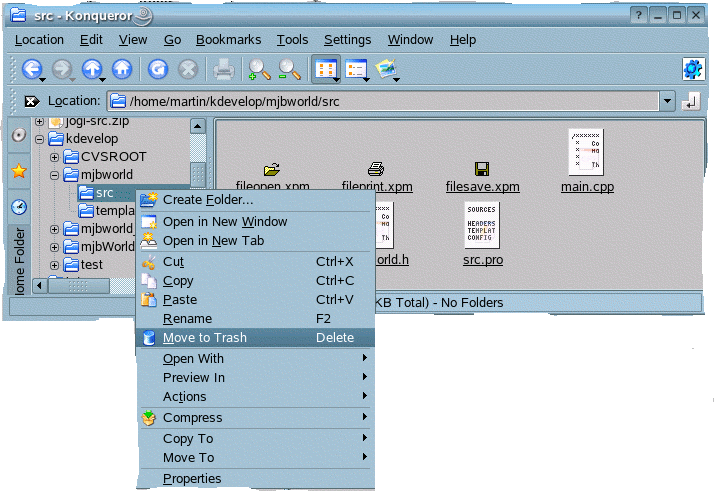Image resolution: width=714 pixels, height=491 pixels.
Task: Click the Back navigation arrow icon
Action: tap(31, 69)
